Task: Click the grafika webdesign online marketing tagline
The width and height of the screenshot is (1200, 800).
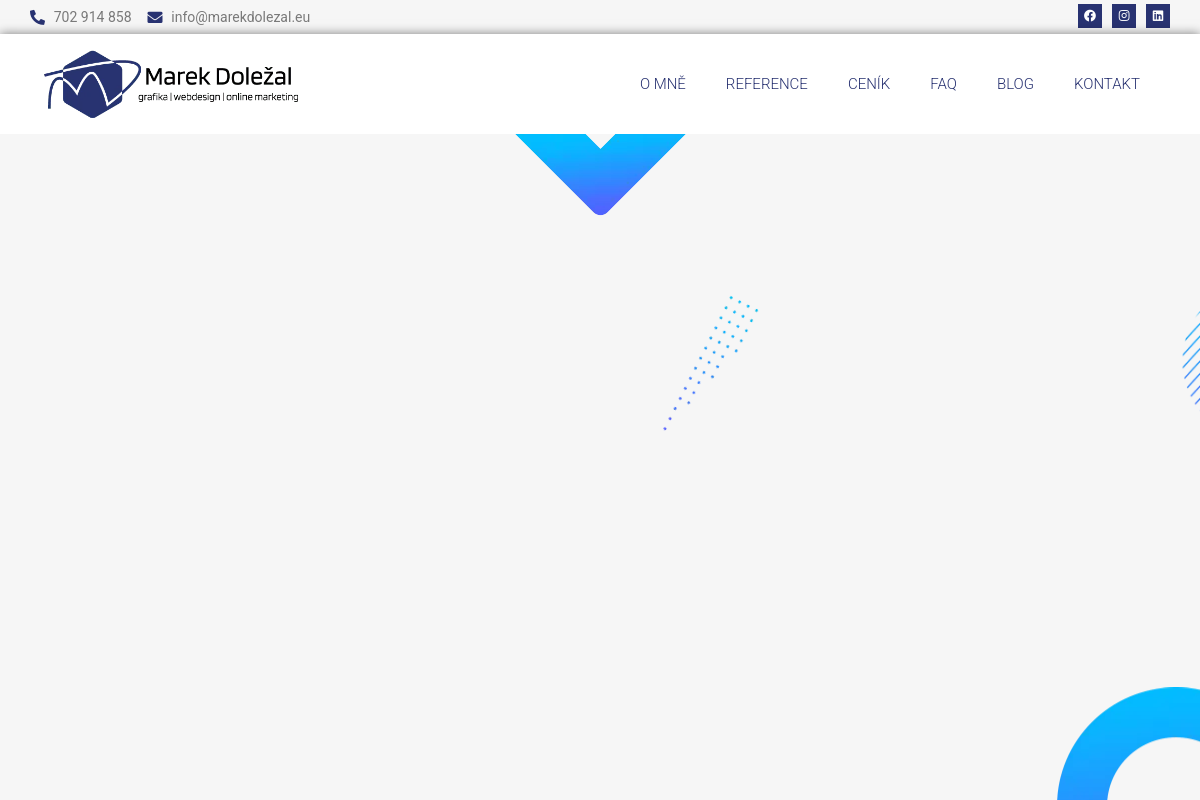Action: coord(218,97)
